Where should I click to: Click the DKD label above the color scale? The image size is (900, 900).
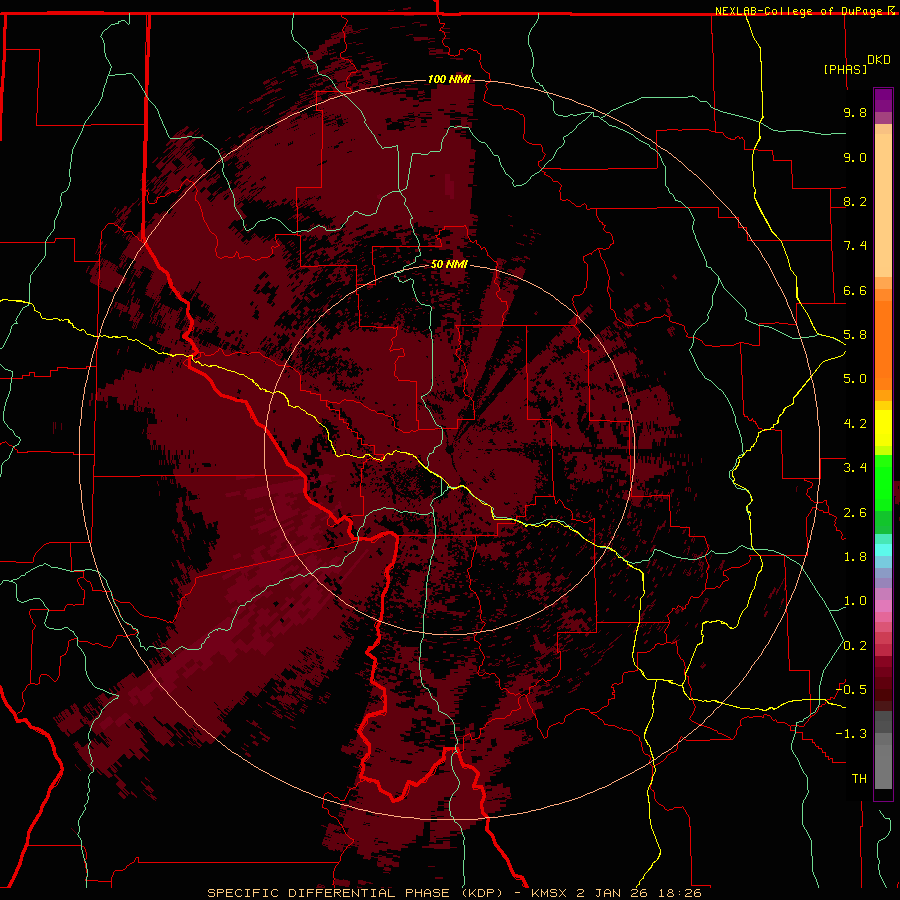pos(879,60)
